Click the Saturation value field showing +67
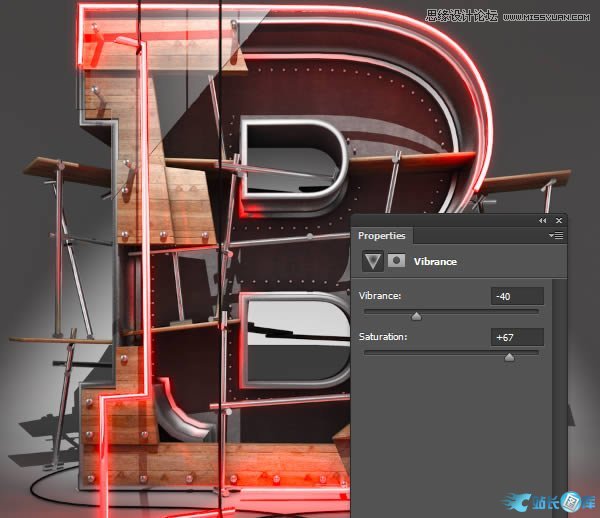The width and height of the screenshot is (600, 518). [x=517, y=338]
